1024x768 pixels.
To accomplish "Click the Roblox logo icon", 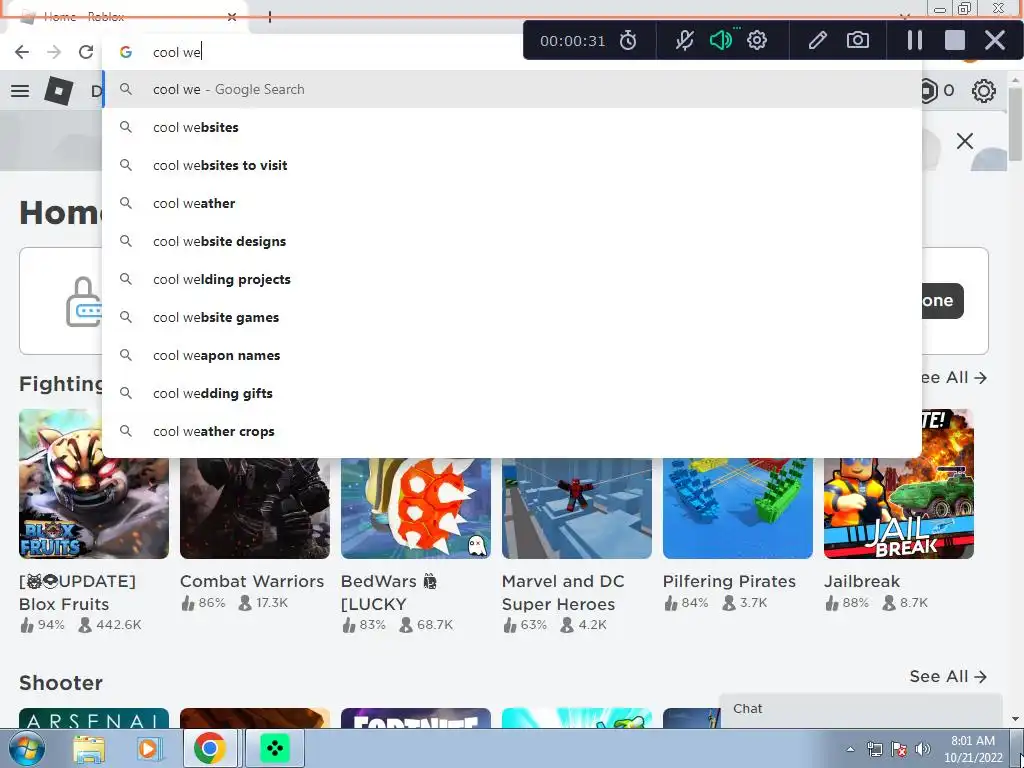I will [x=59, y=90].
